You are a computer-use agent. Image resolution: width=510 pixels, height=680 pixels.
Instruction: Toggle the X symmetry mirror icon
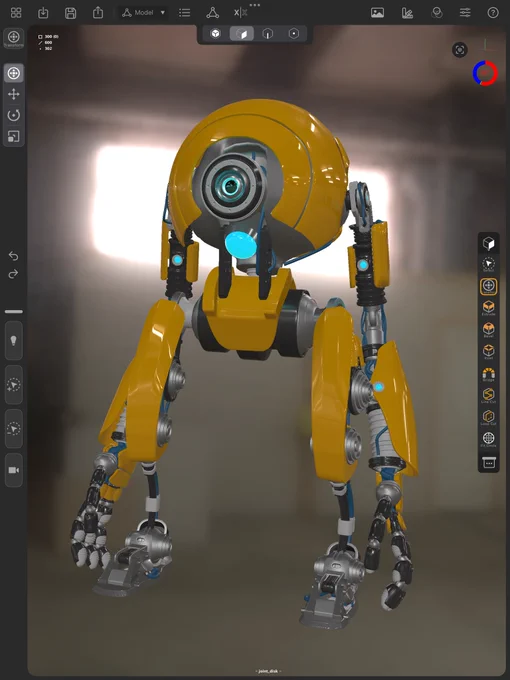[x=240, y=13]
